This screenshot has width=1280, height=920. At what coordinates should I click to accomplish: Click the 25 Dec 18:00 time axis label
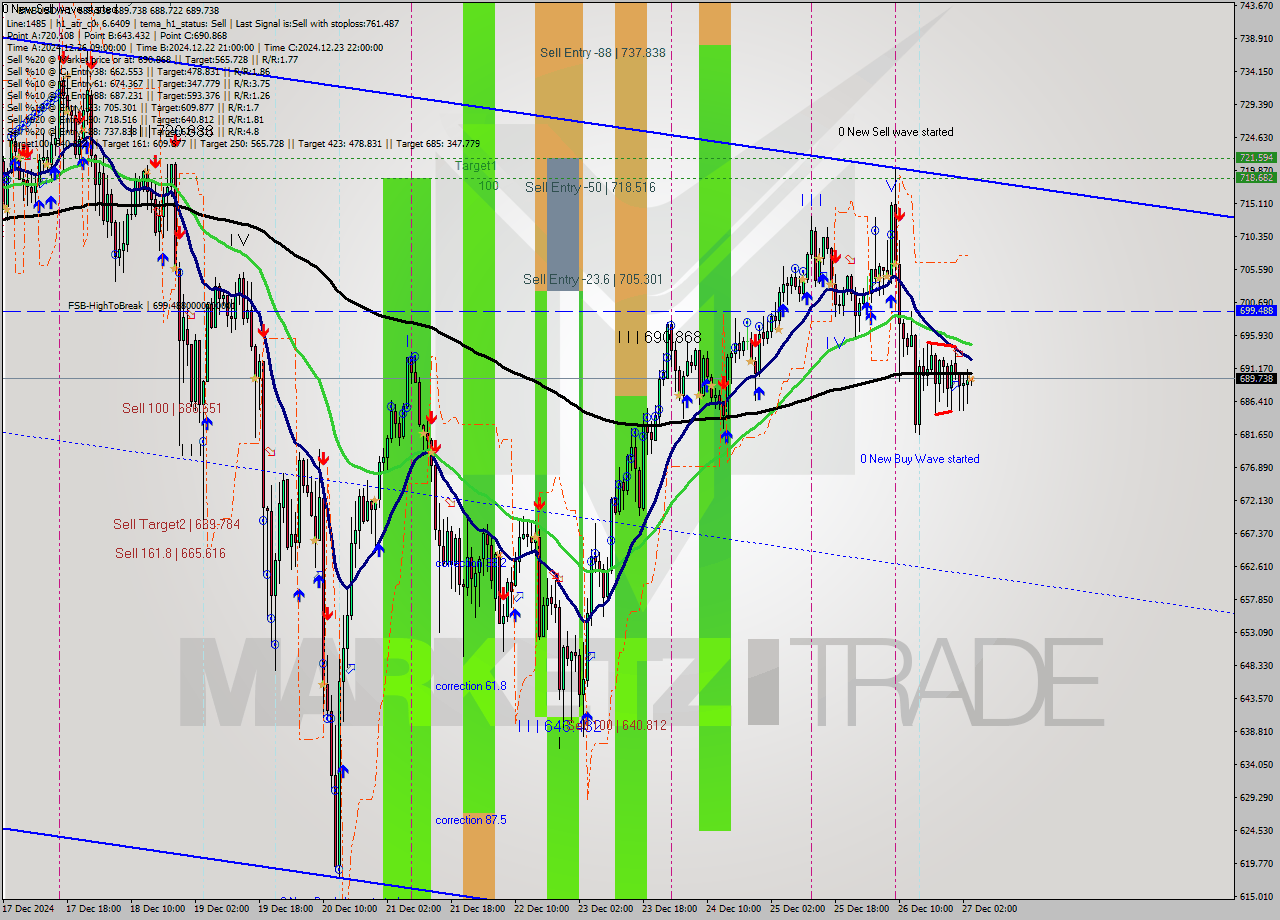[x=861, y=909]
